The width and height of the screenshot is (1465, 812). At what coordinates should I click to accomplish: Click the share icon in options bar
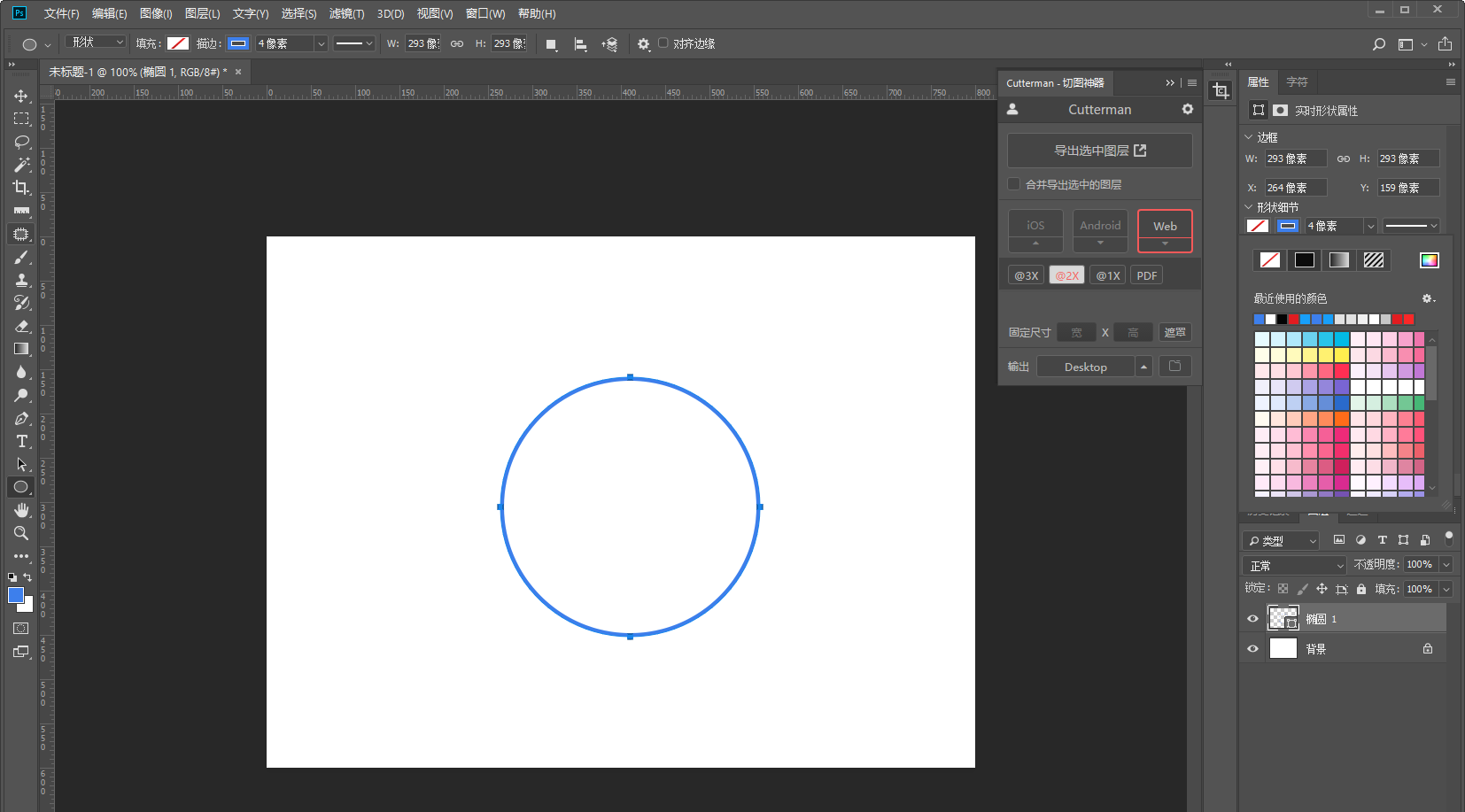point(1445,43)
